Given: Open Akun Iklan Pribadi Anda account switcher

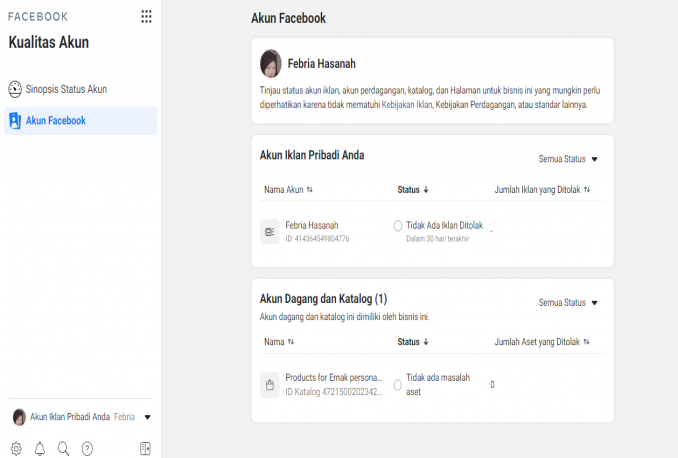Looking at the screenshot, I should click(80, 417).
